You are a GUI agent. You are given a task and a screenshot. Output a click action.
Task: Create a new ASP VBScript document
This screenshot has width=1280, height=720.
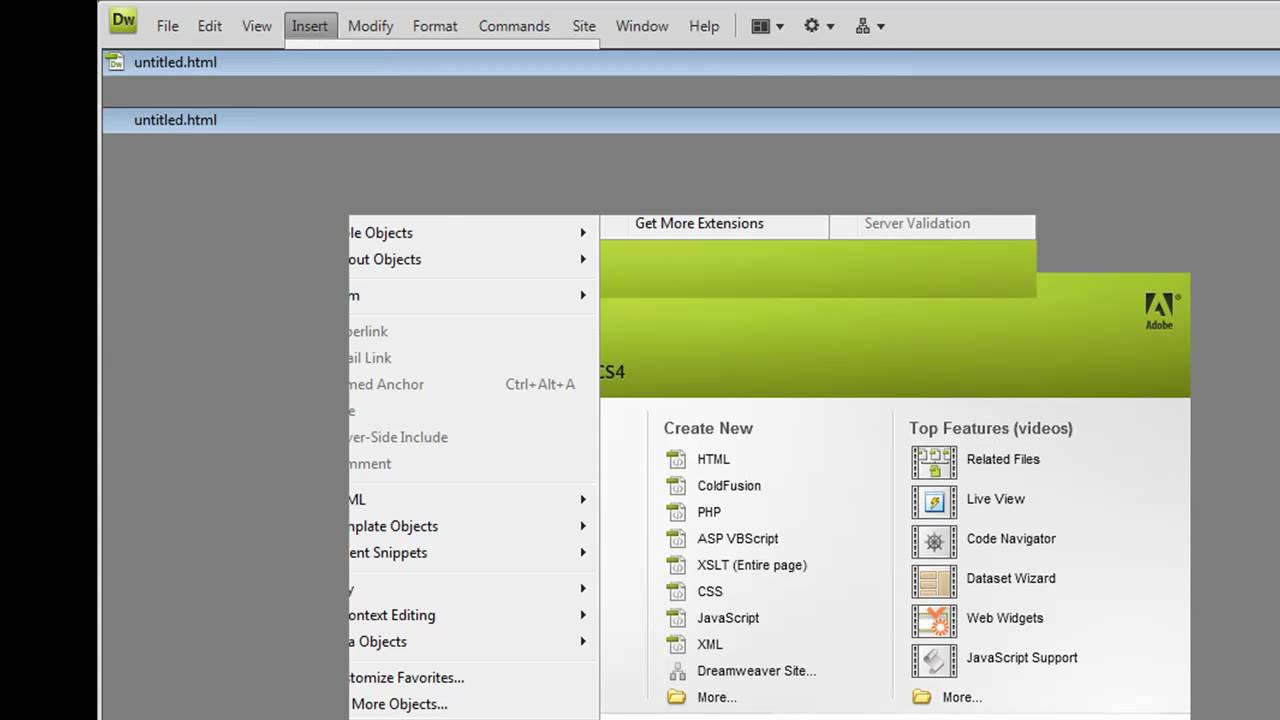tap(738, 538)
